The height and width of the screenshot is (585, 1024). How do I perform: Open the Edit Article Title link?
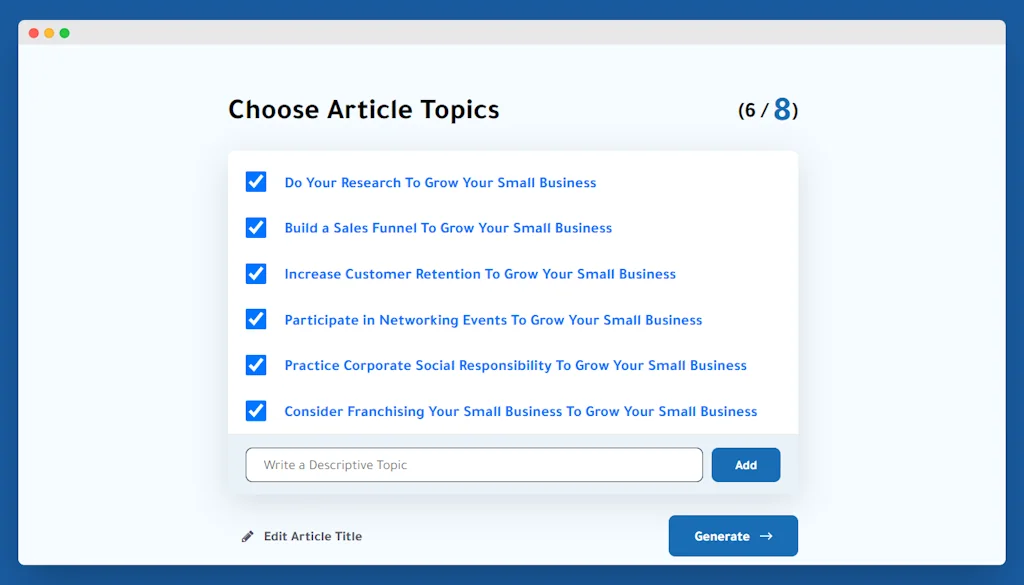click(x=312, y=537)
